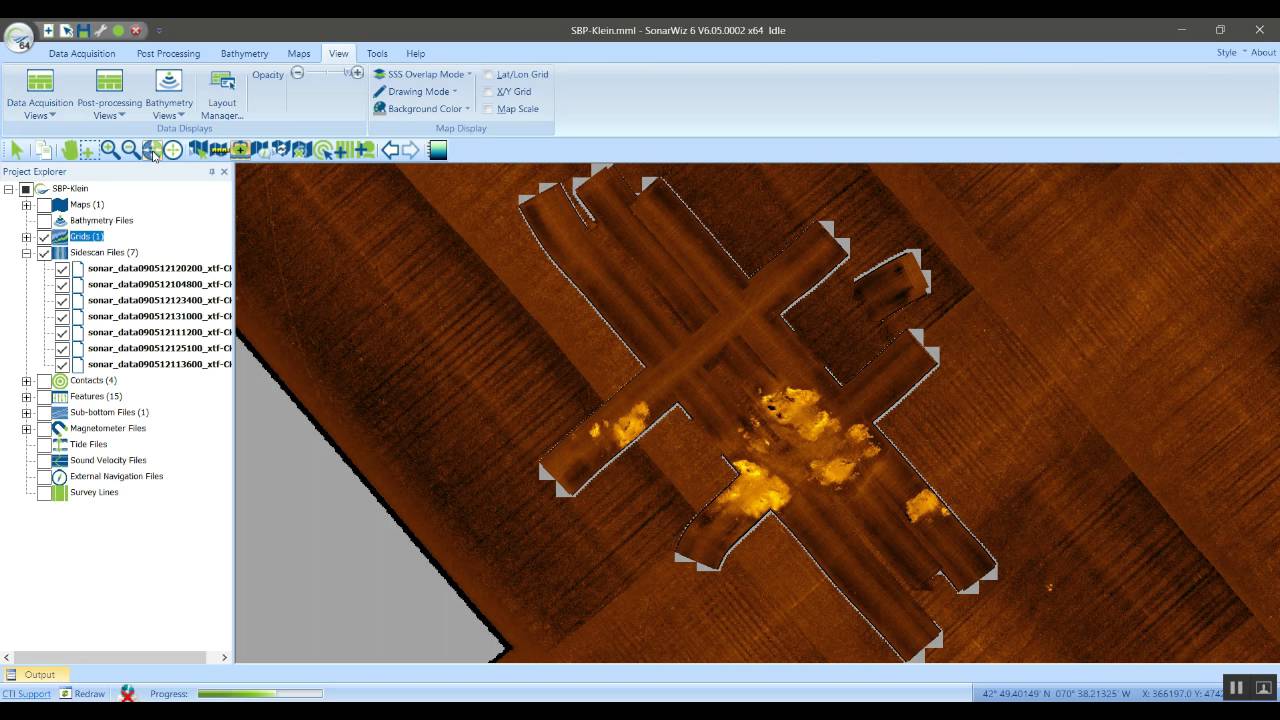Click the quick access open-with-cursor icon
Viewport: 1280px width, 720px height.
[x=66, y=30]
